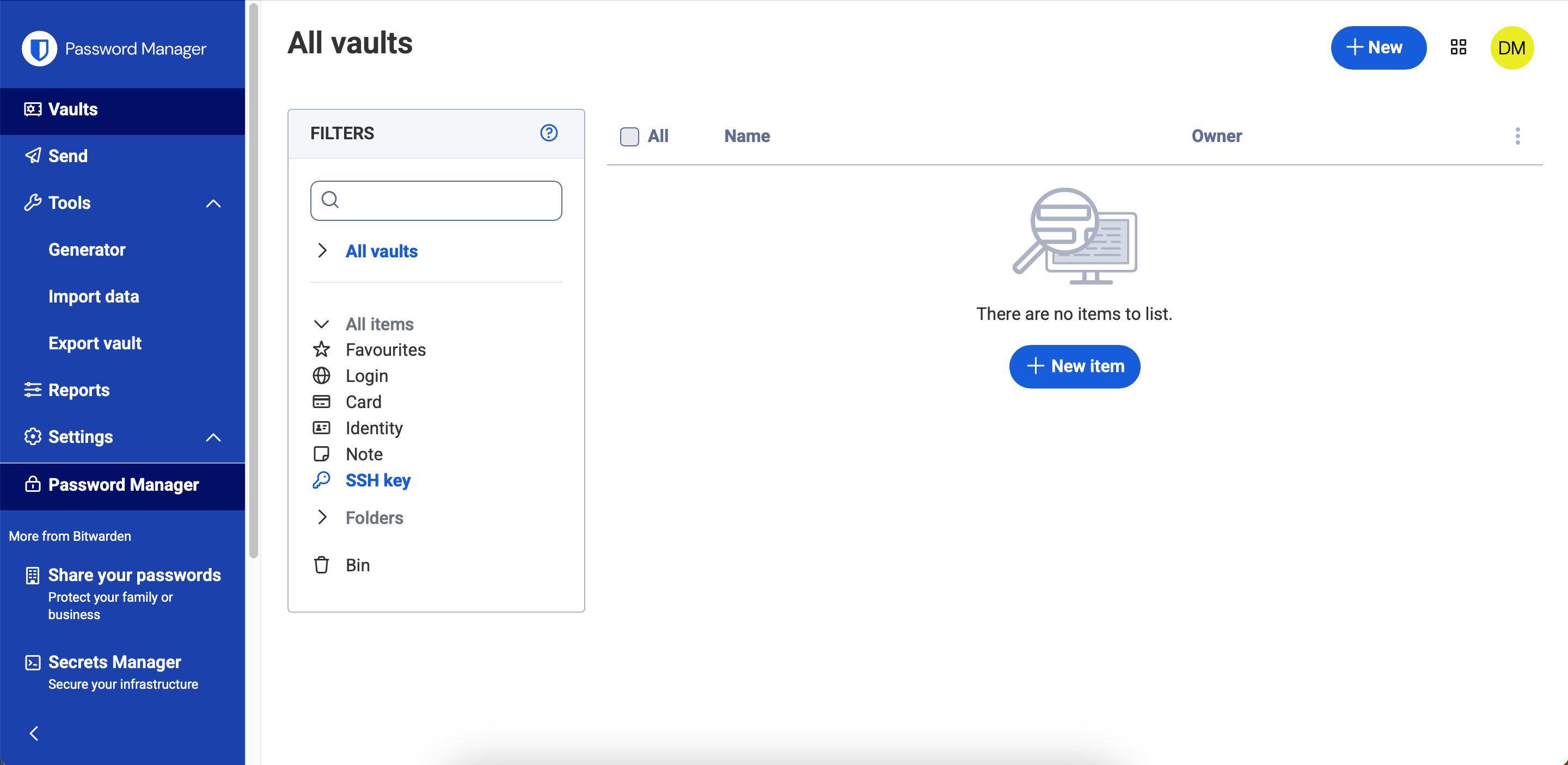
Task: Filter by Note label
Action: pos(364,454)
